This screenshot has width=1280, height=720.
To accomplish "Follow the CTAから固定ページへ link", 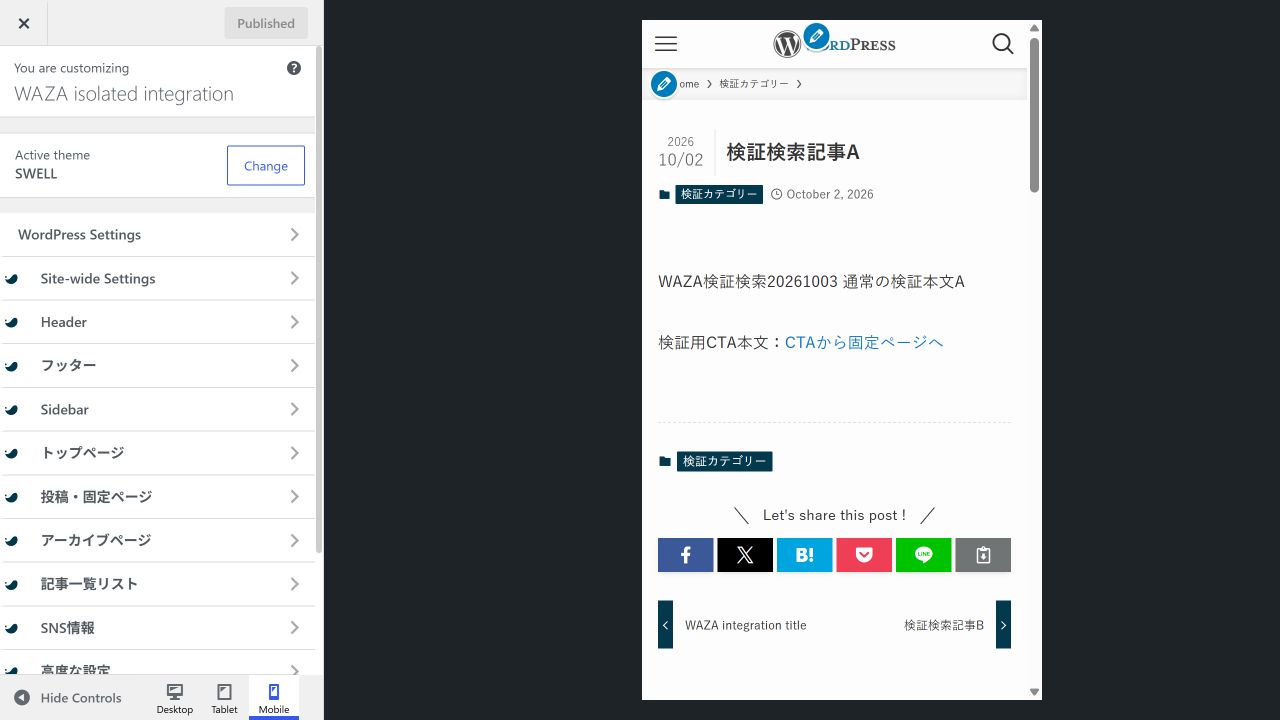I will click(864, 342).
